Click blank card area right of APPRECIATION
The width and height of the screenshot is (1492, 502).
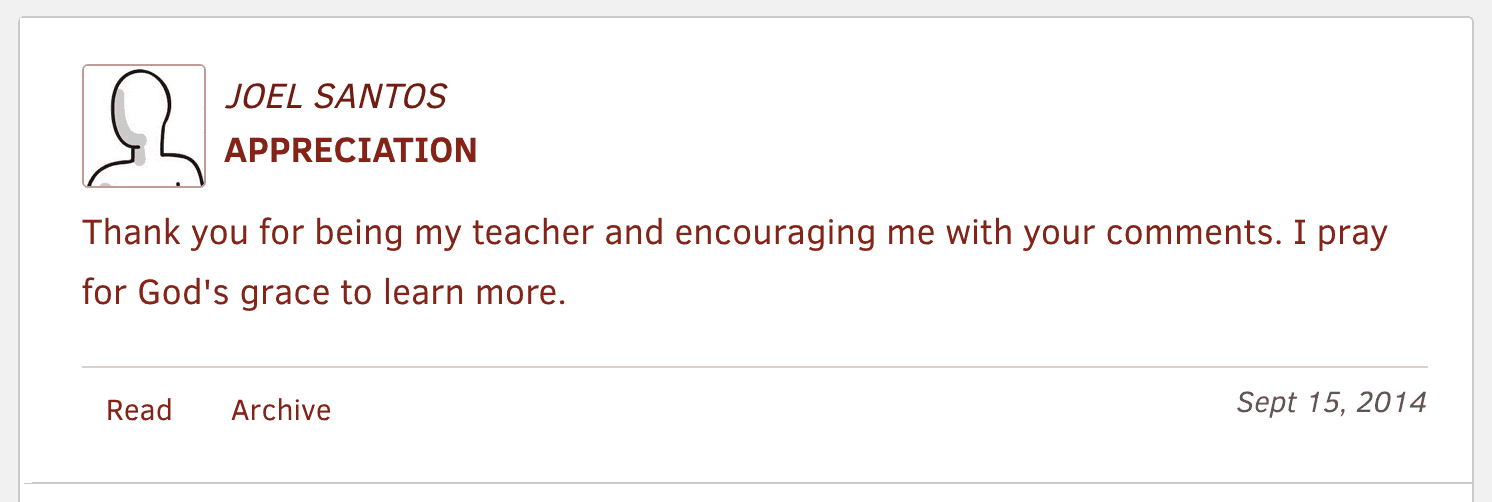tap(950, 151)
